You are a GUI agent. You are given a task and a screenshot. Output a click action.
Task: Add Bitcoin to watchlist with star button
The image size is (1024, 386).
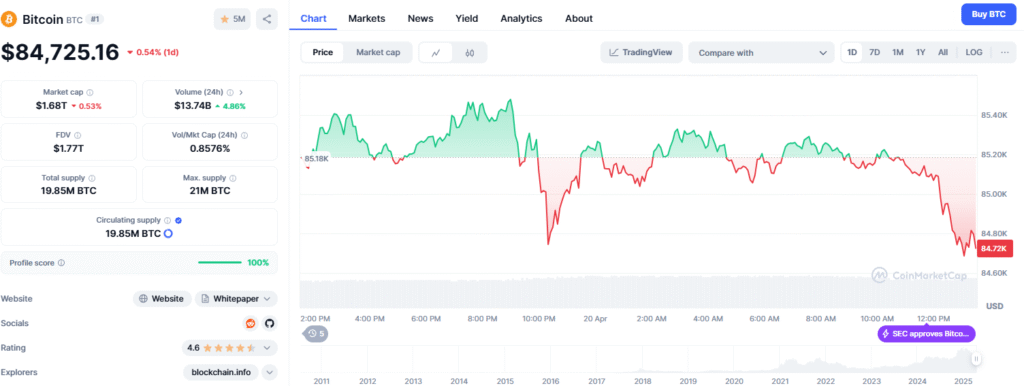(x=232, y=19)
